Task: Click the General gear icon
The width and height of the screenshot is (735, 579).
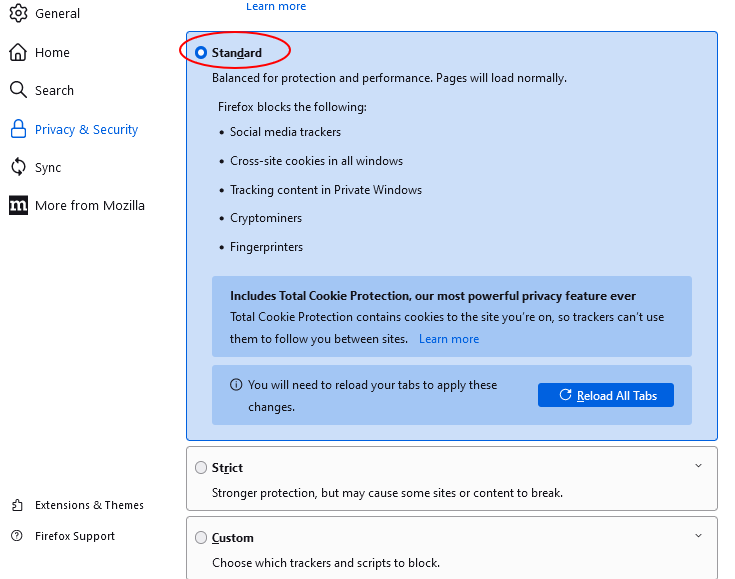Action: tap(18, 14)
